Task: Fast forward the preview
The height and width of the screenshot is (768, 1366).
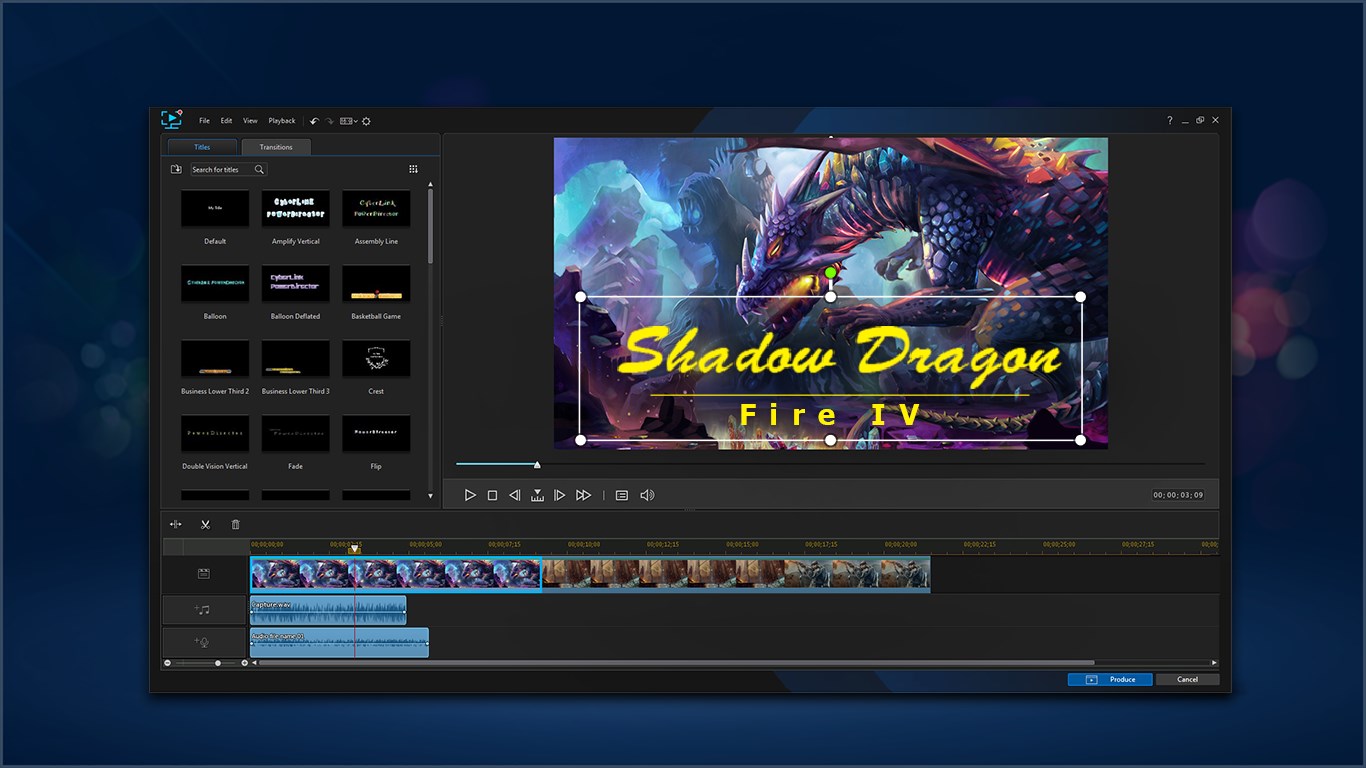Action: [584, 495]
